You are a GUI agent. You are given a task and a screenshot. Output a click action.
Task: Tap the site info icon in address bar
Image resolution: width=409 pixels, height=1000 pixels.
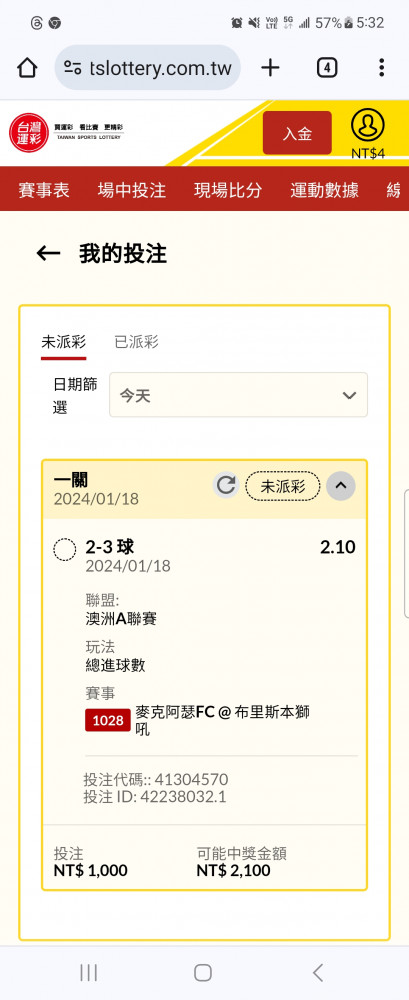tap(73, 68)
